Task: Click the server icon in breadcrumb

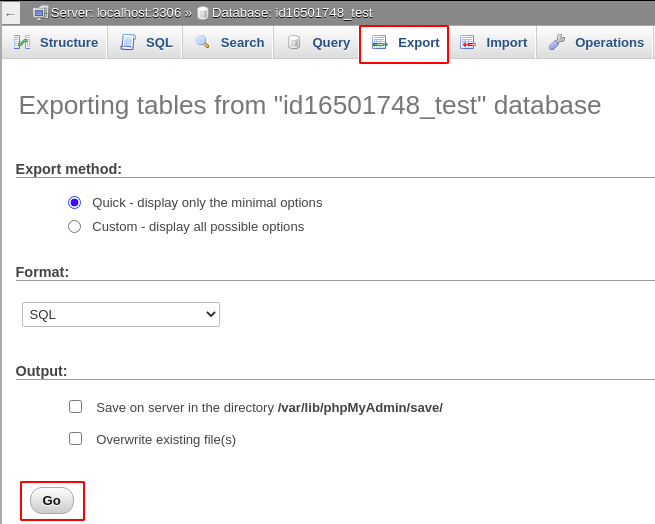Action: pos(40,13)
